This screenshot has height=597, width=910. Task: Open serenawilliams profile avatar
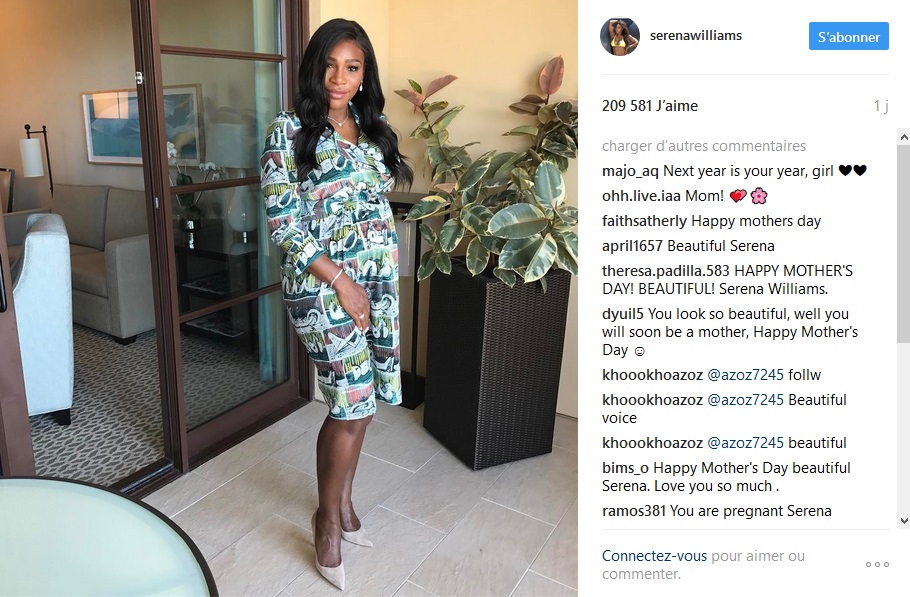coord(620,36)
